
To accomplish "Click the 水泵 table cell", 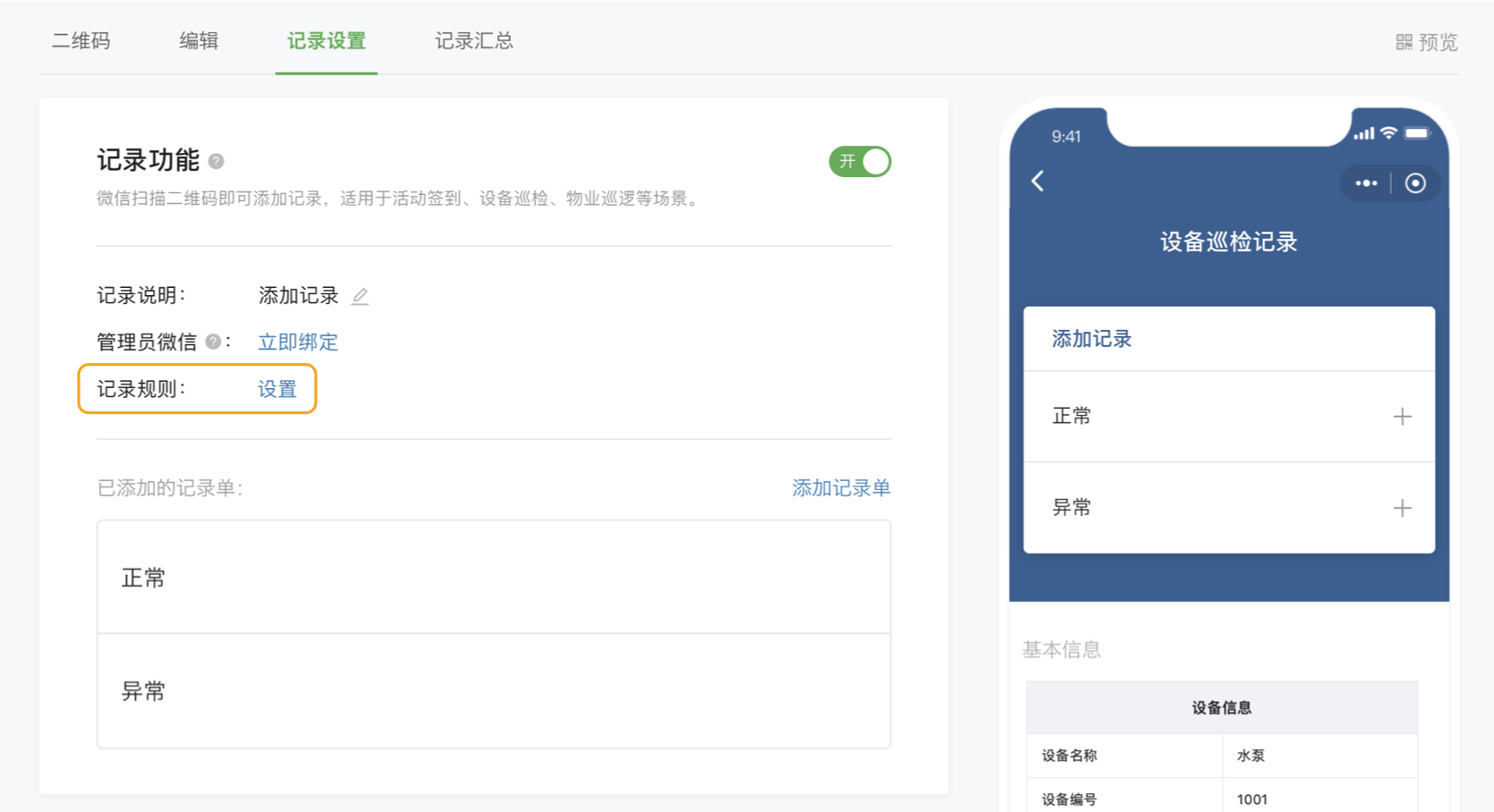I will [x=1320, y=756].
